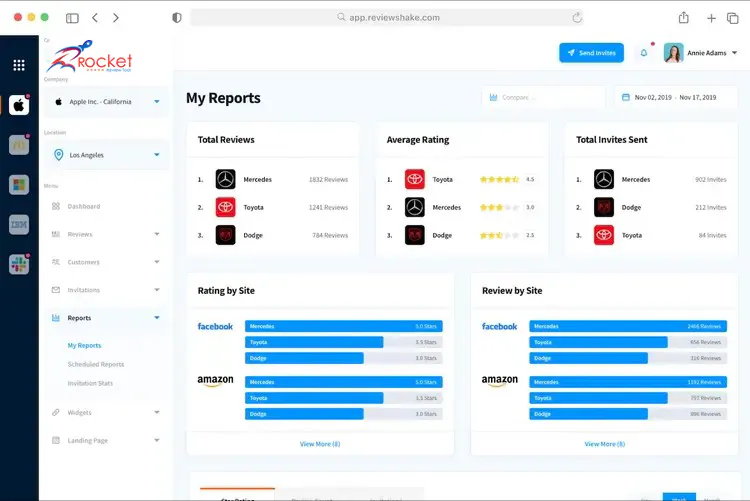
Task: Select the Apple company icon in sidebar
Action: (x=19, y=105)
